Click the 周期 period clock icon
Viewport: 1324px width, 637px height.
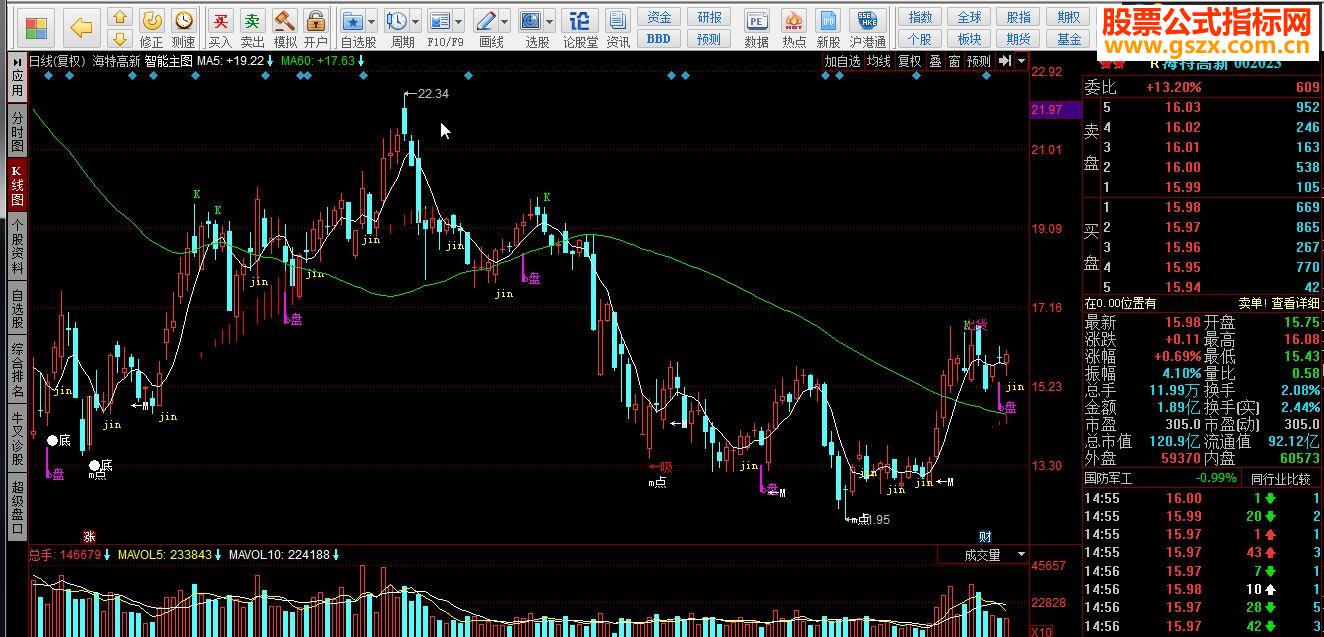396,20
